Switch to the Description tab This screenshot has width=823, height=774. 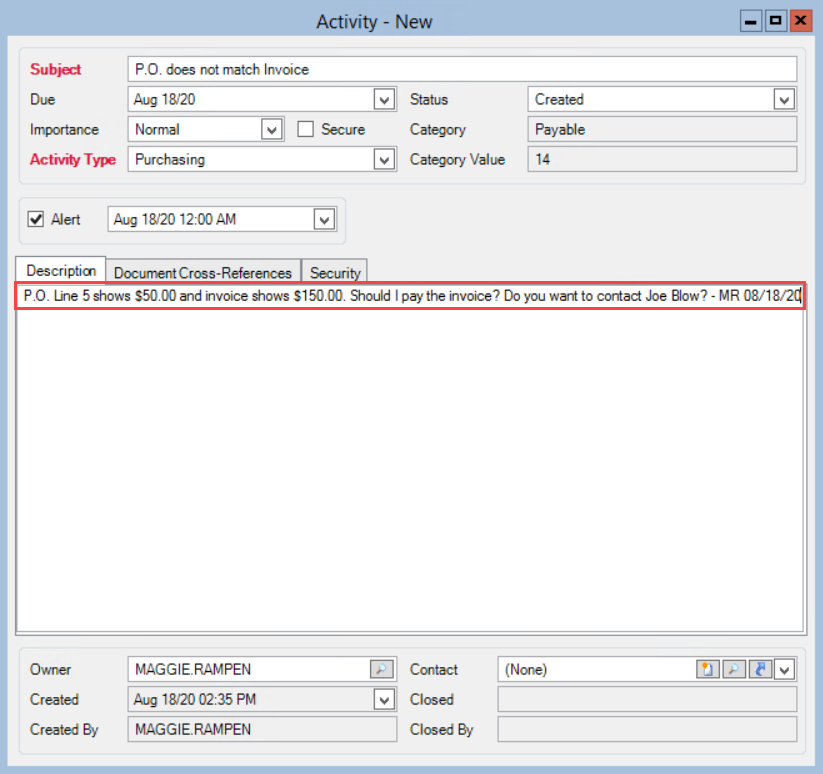pos(61,271)
